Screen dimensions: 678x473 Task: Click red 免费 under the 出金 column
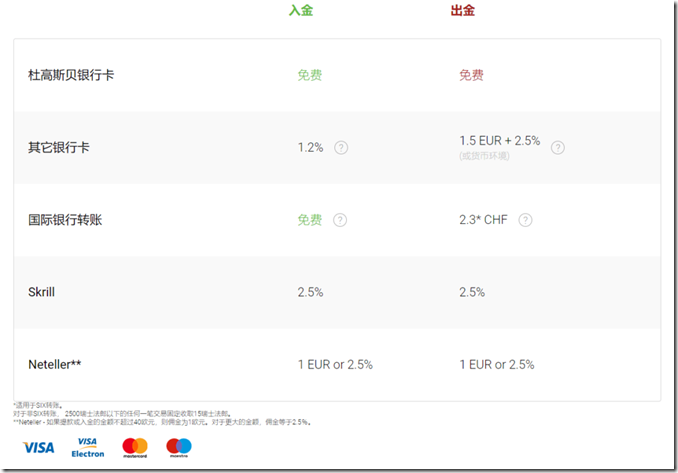tap(471, 75)
